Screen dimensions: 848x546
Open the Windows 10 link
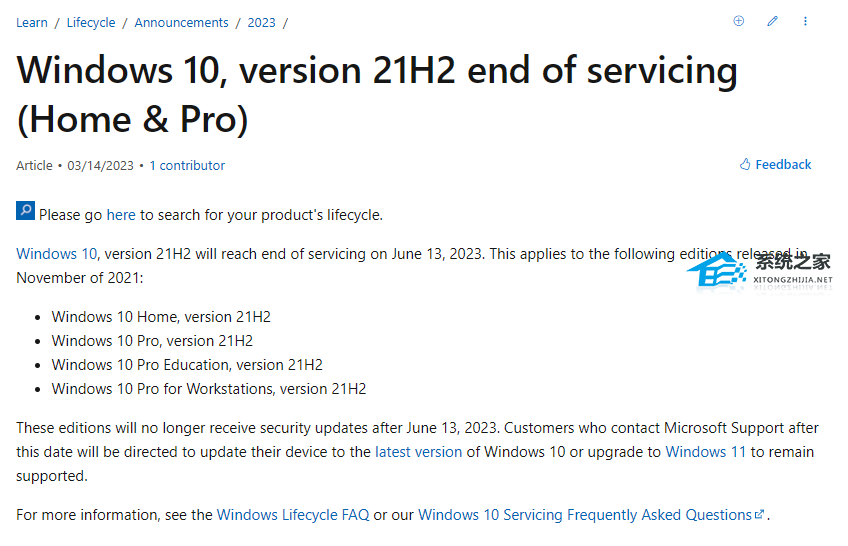coord(57,253)
